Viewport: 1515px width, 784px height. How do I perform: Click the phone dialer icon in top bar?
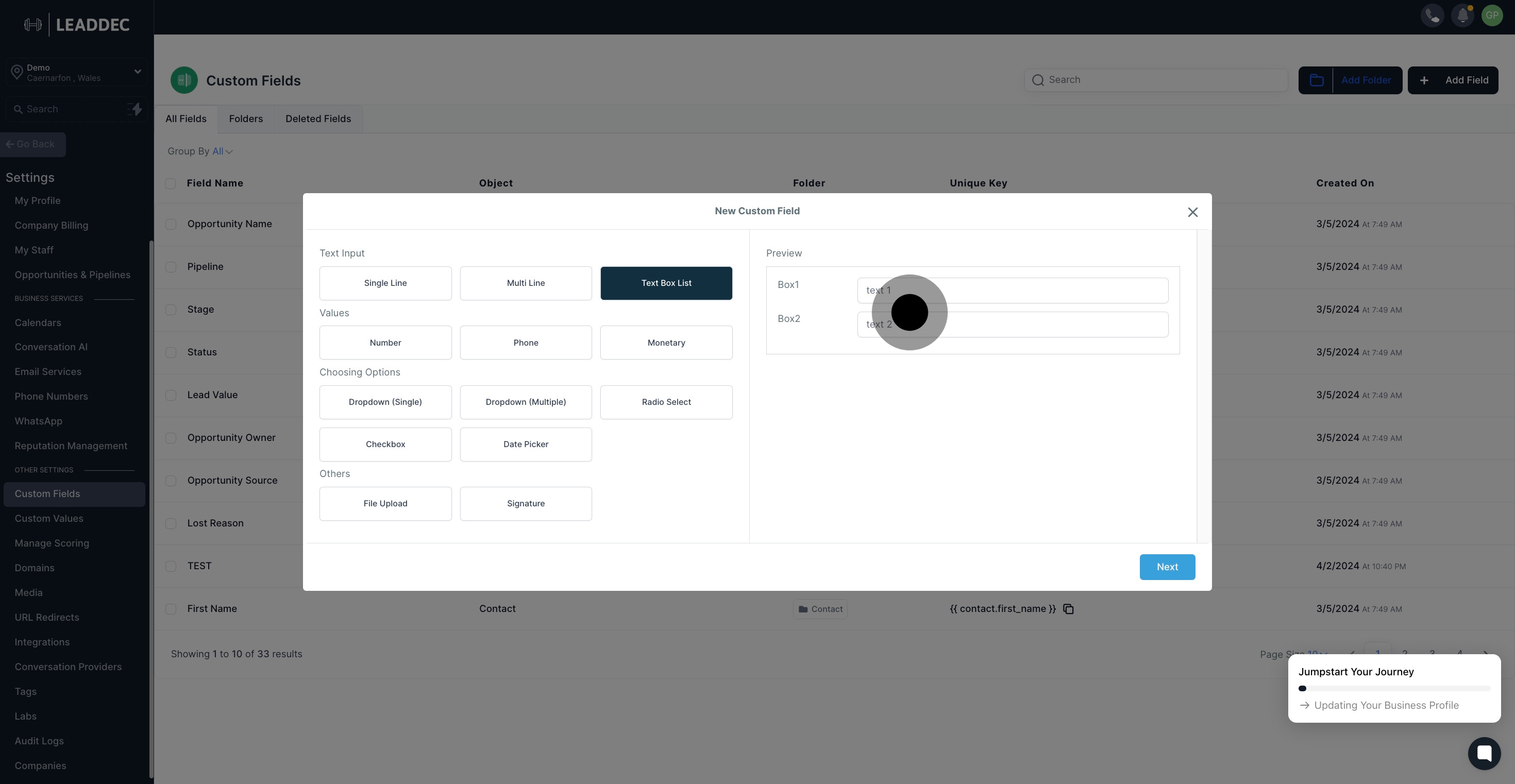tap(1432, 15)
